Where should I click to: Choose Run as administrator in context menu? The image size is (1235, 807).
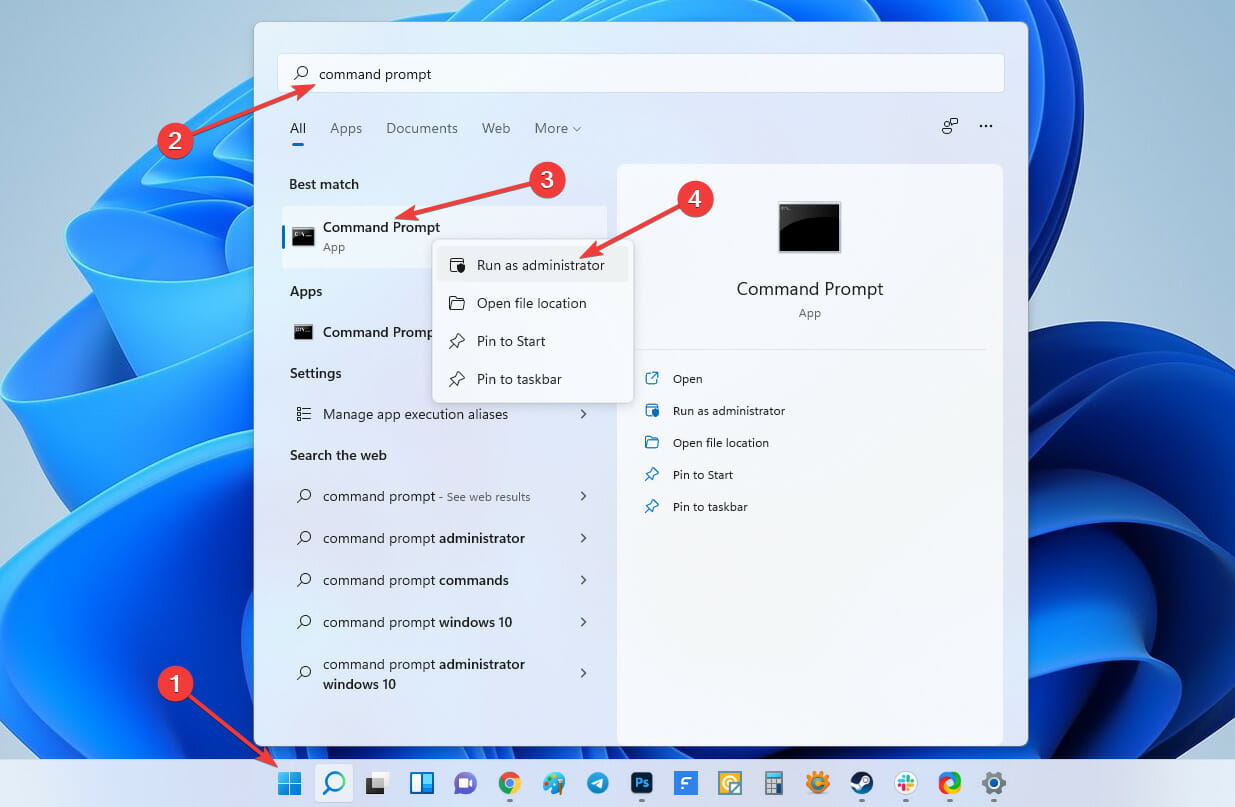point(533,265)
